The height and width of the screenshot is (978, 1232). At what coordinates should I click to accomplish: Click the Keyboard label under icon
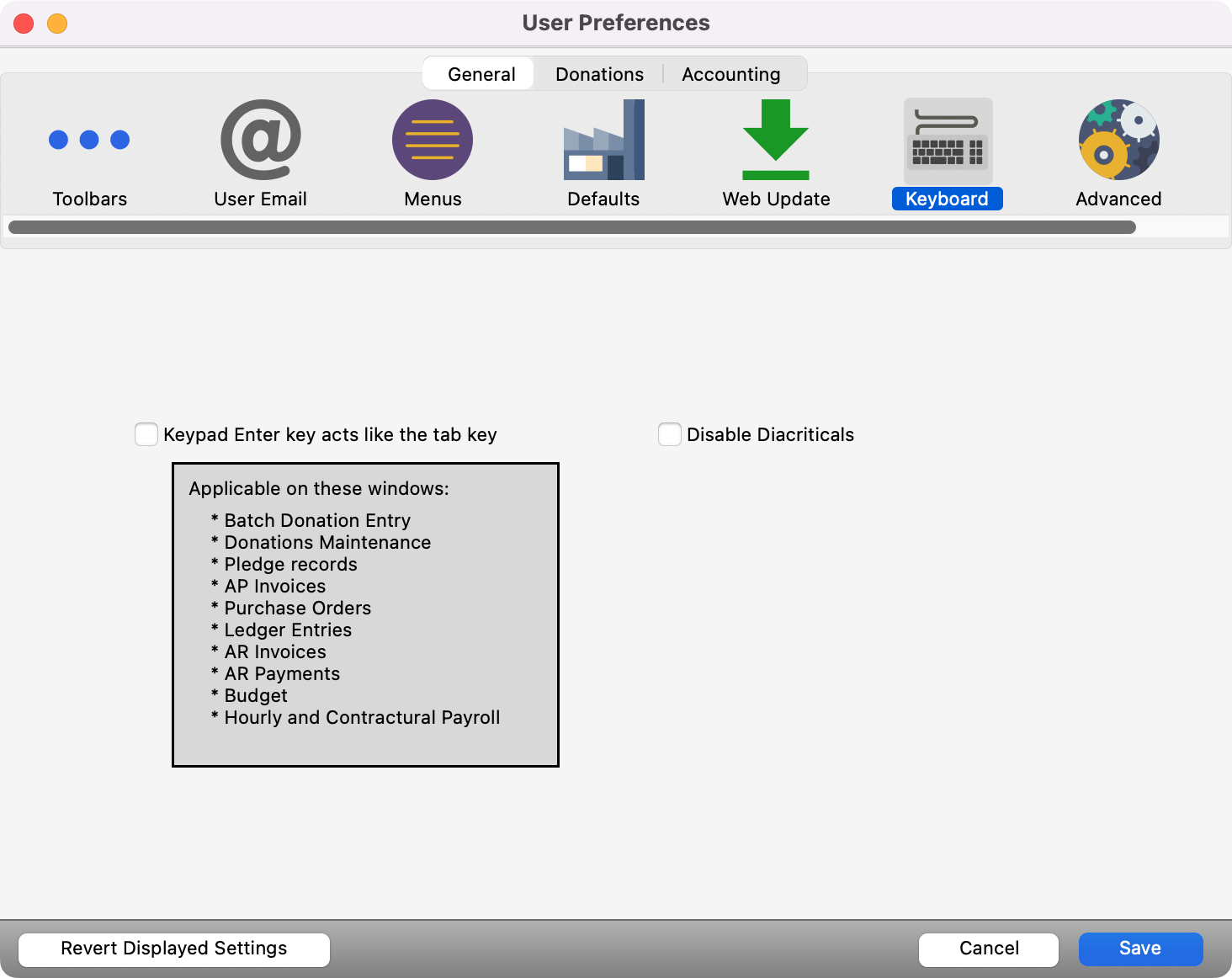pos(947,199)
